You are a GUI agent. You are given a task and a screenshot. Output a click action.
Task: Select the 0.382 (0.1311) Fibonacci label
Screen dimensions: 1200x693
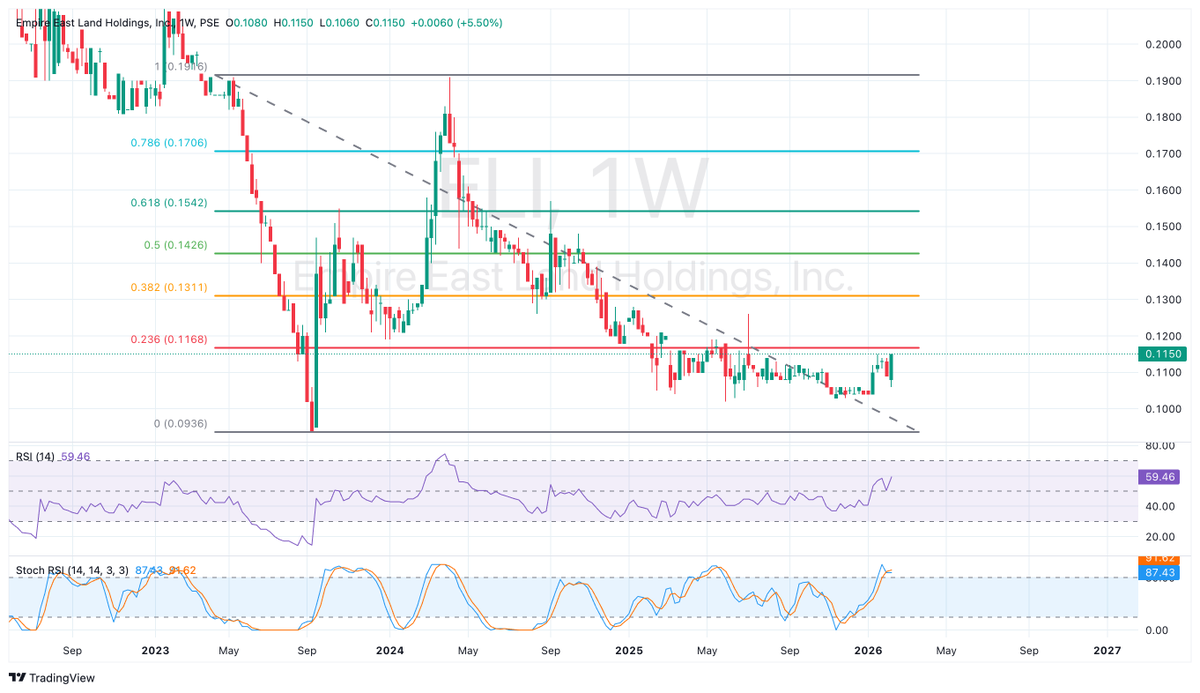[x=169, y=286]
